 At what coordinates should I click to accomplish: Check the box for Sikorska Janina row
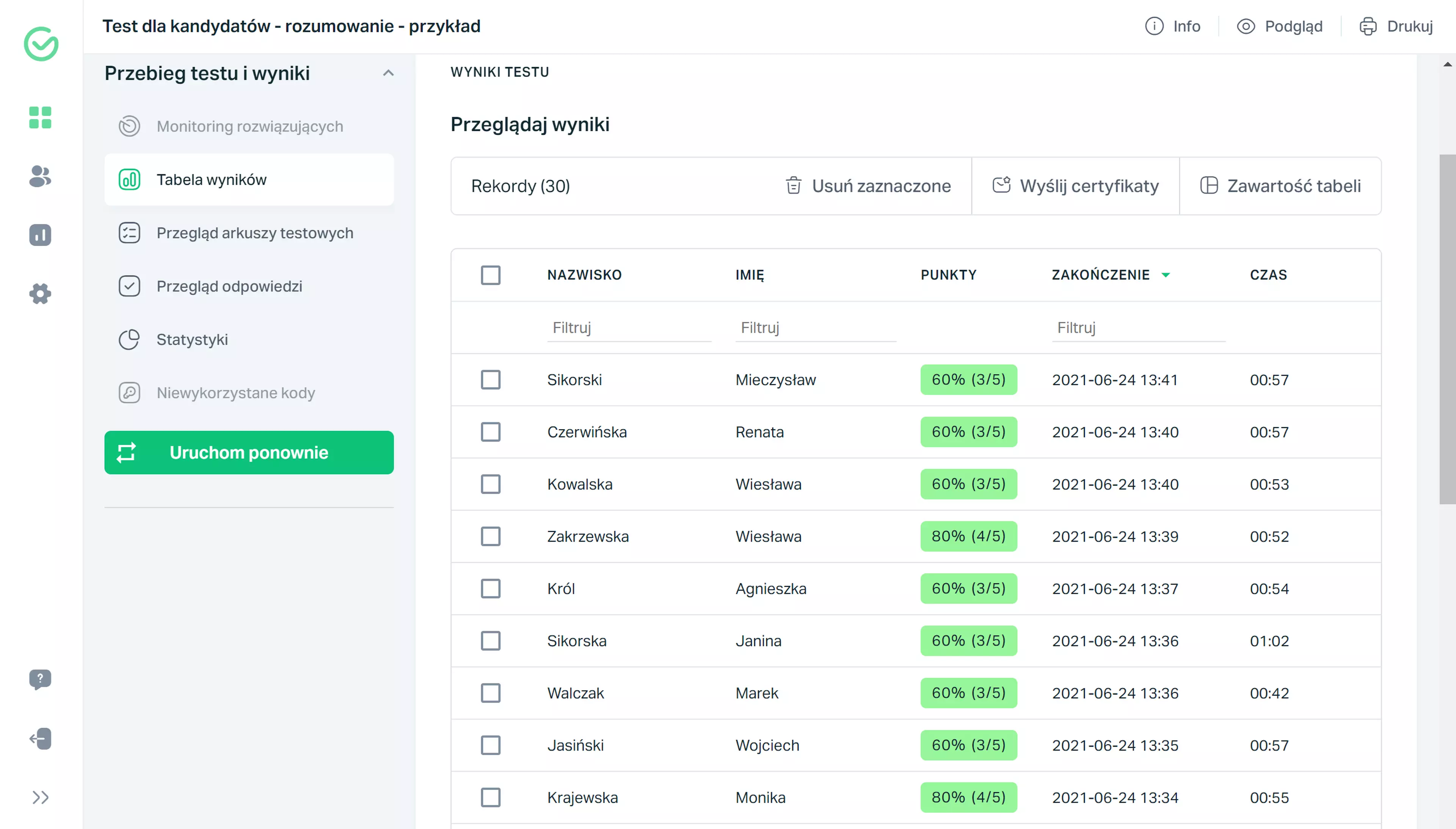pos(490,641)
